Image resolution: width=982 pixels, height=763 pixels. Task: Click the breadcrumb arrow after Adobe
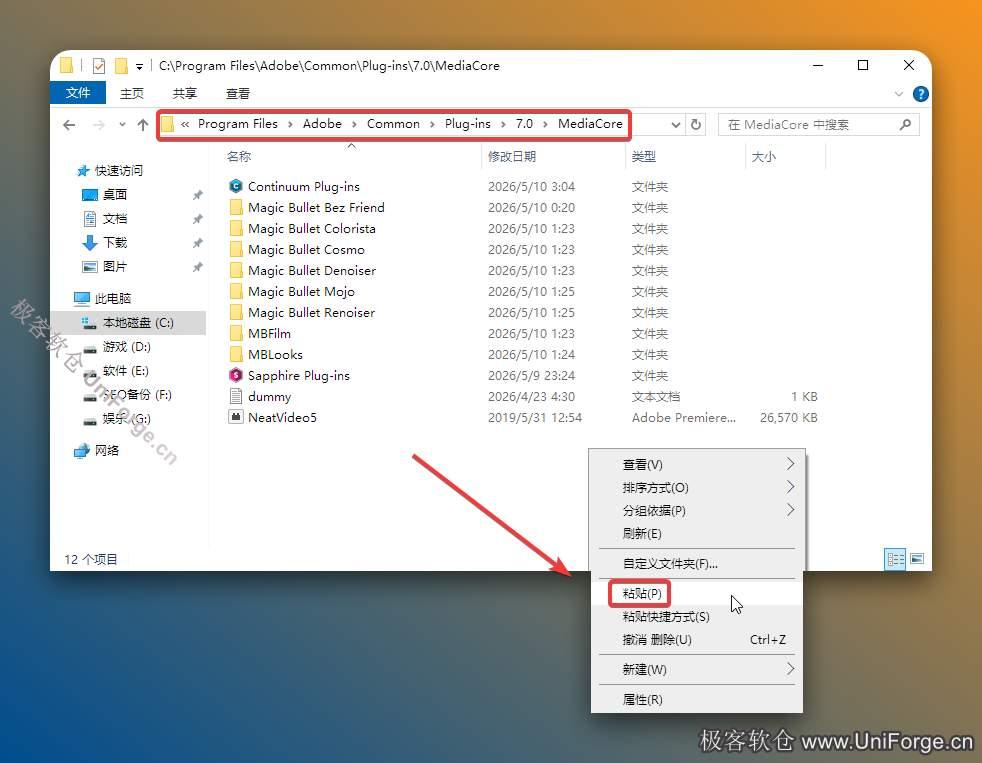(354, 124)
